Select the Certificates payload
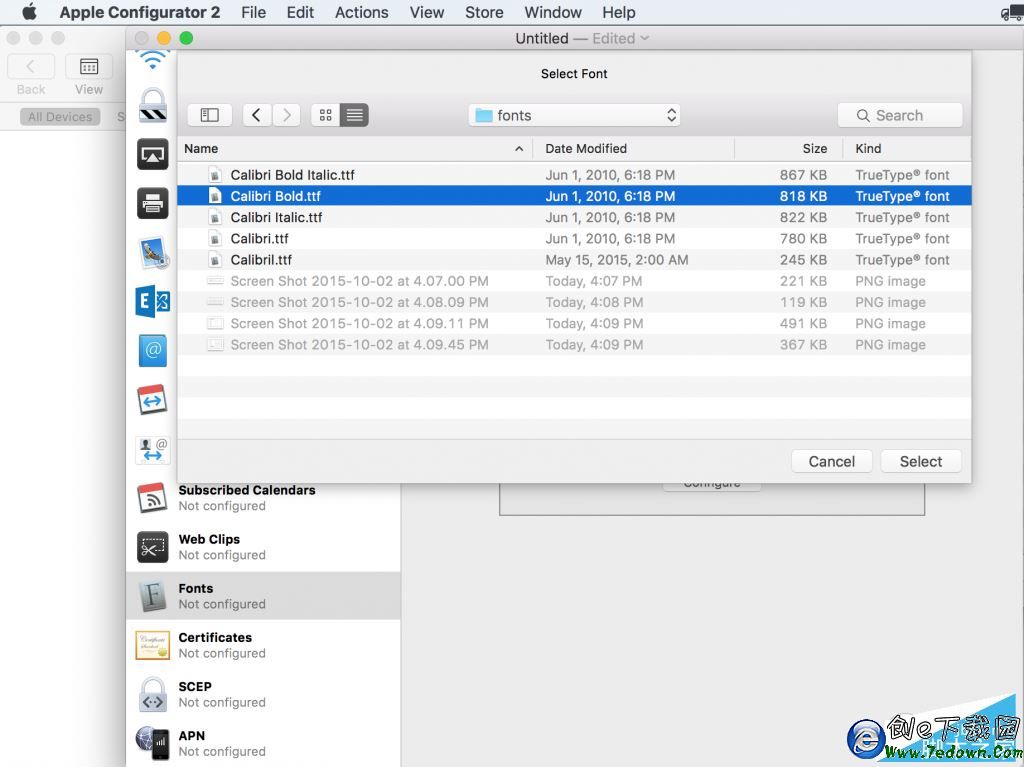The width and height of the screenshot is (1024, 767). pyautogui.click(x=215, y=645)
